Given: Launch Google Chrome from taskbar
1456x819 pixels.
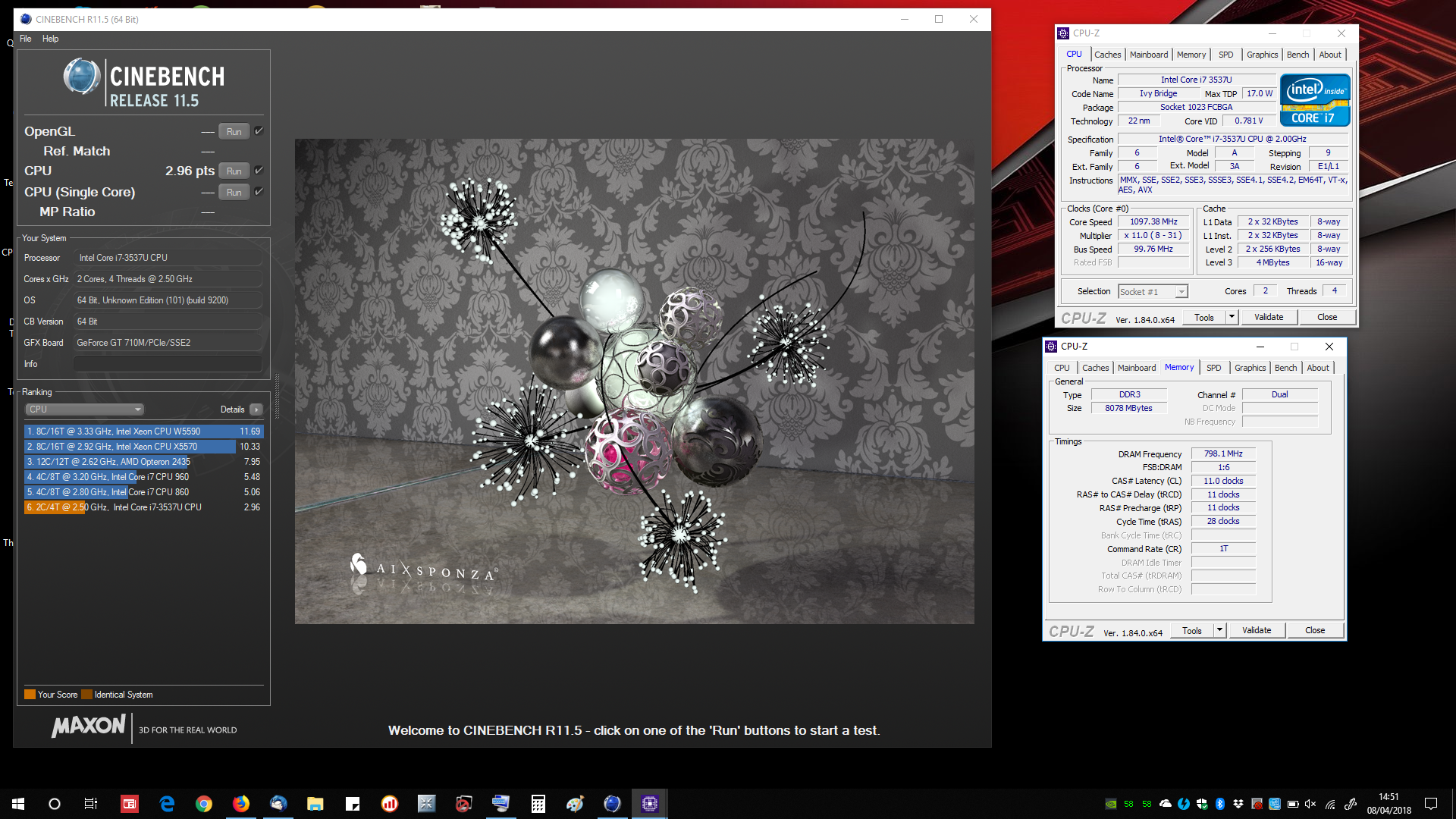Looking at the screenshot, I should coord(204,804).
